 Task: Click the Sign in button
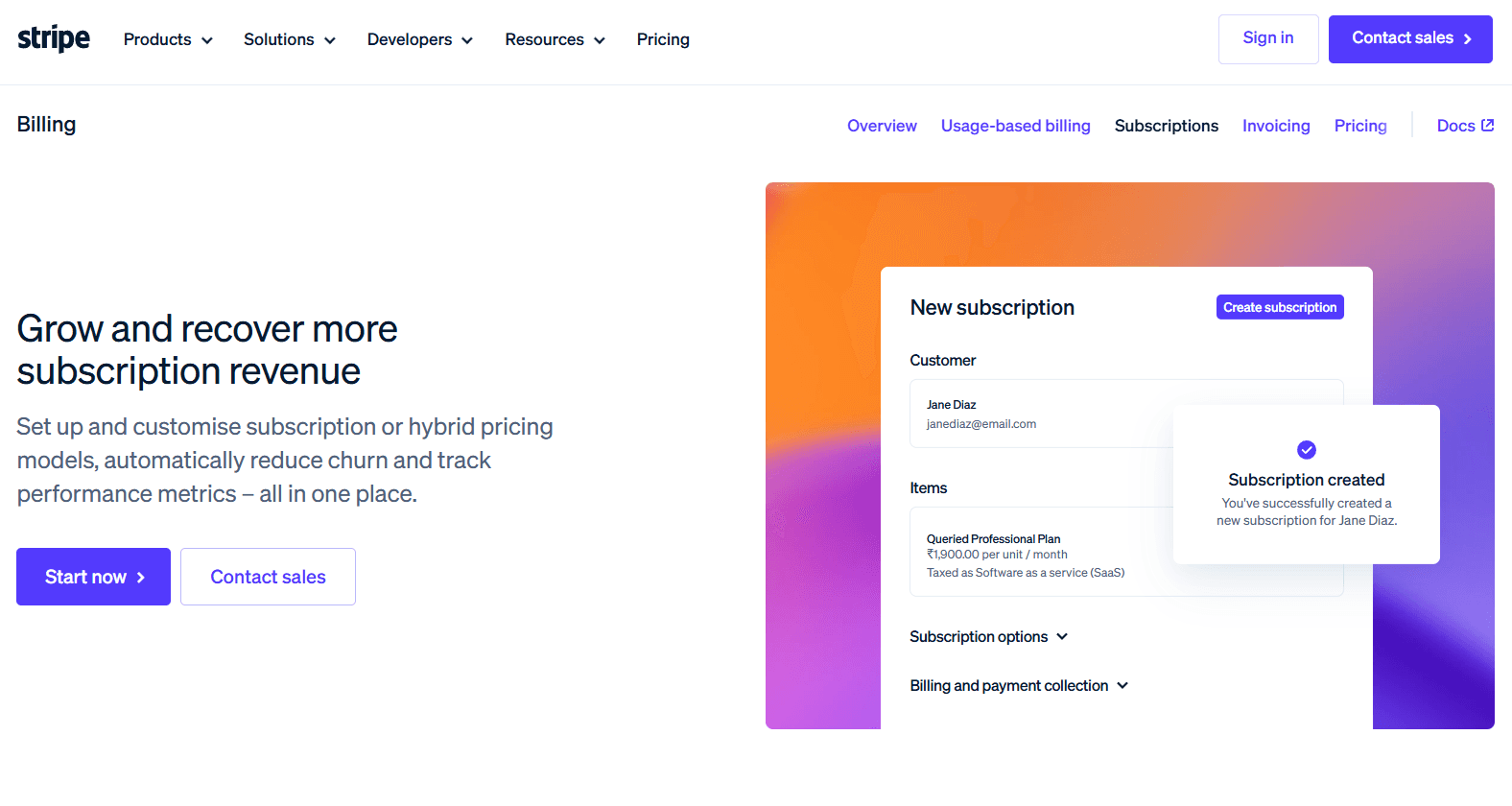click(x=1268, y=39)
